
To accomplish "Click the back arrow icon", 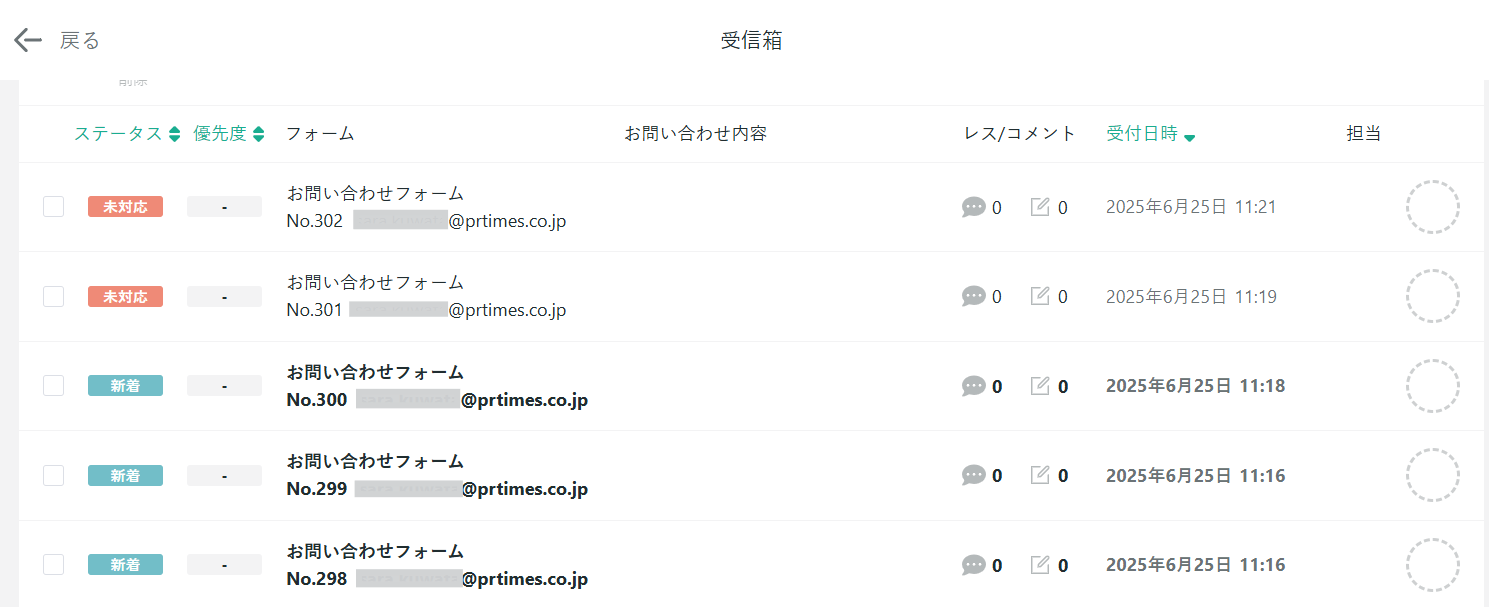I will 28,40.
